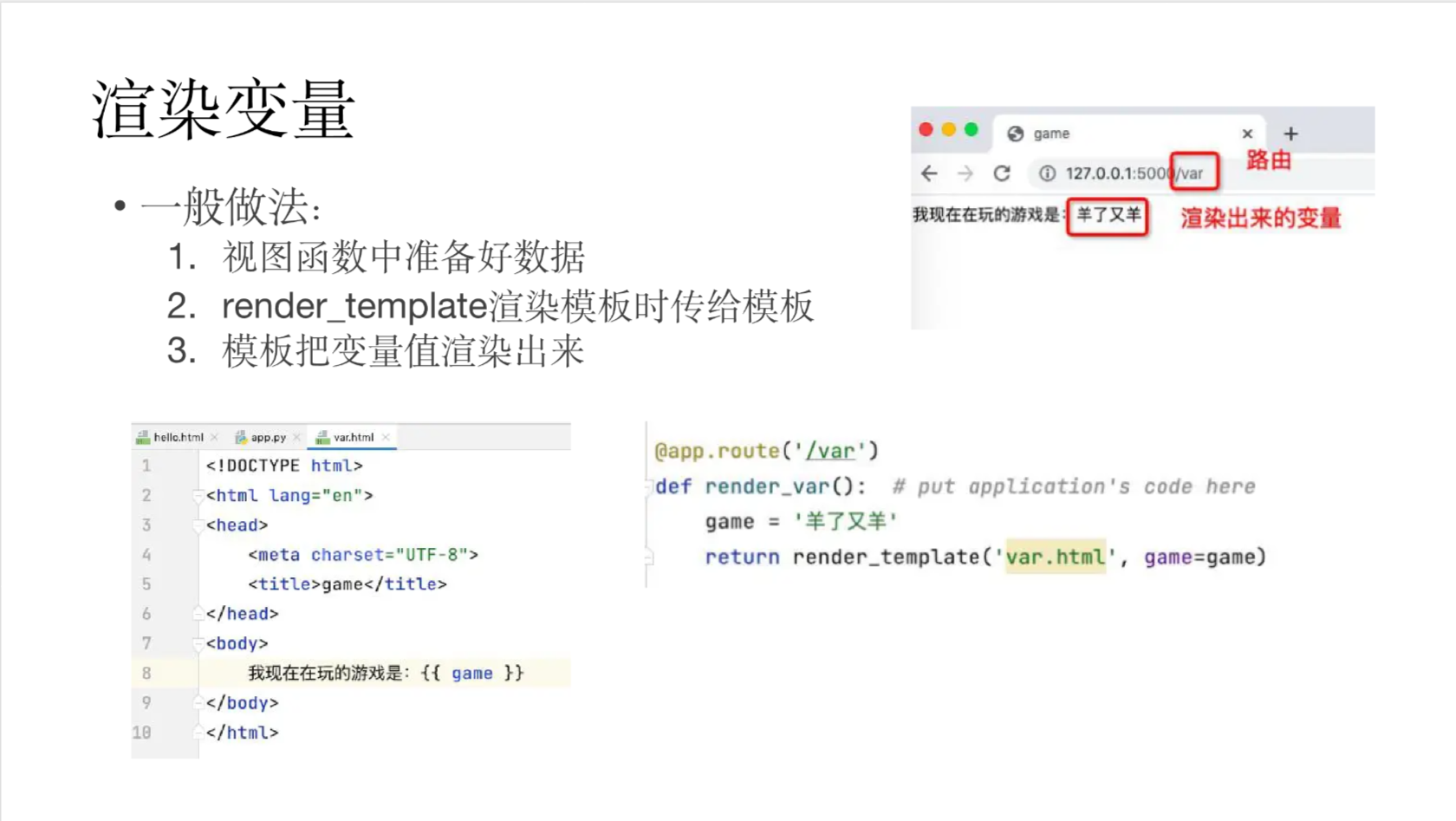Click the globe favicon on game tab
The image size is (1456, 821).
[1016, 134]
